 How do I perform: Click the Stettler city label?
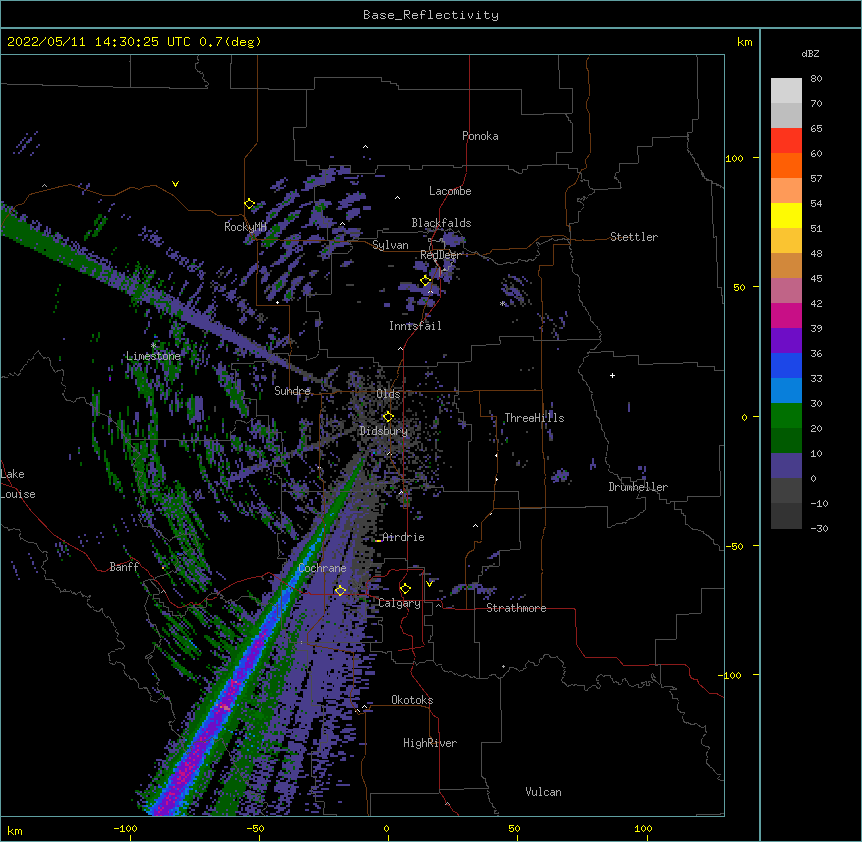[x=634, y=237]
